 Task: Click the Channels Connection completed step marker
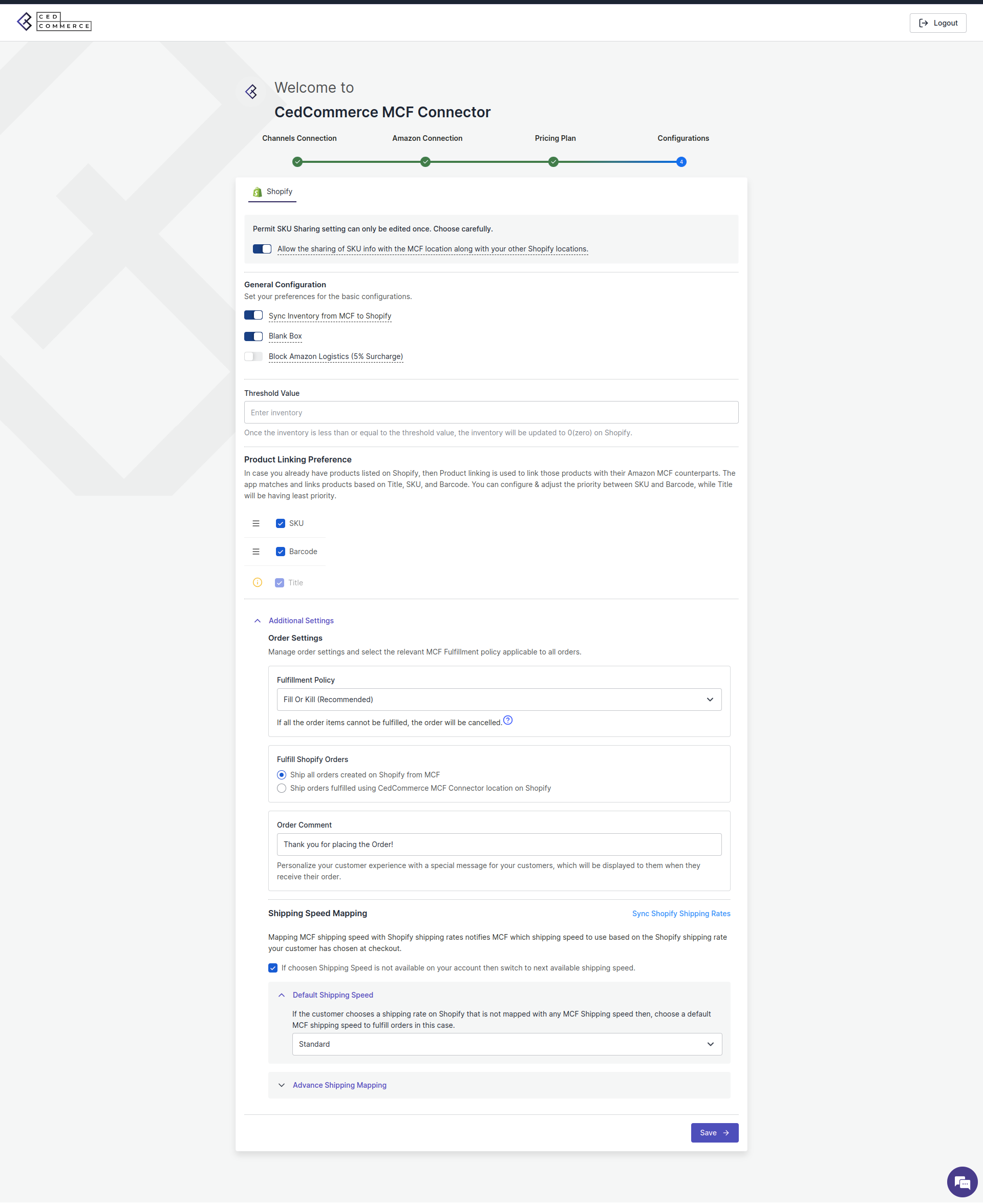point(297,162)
